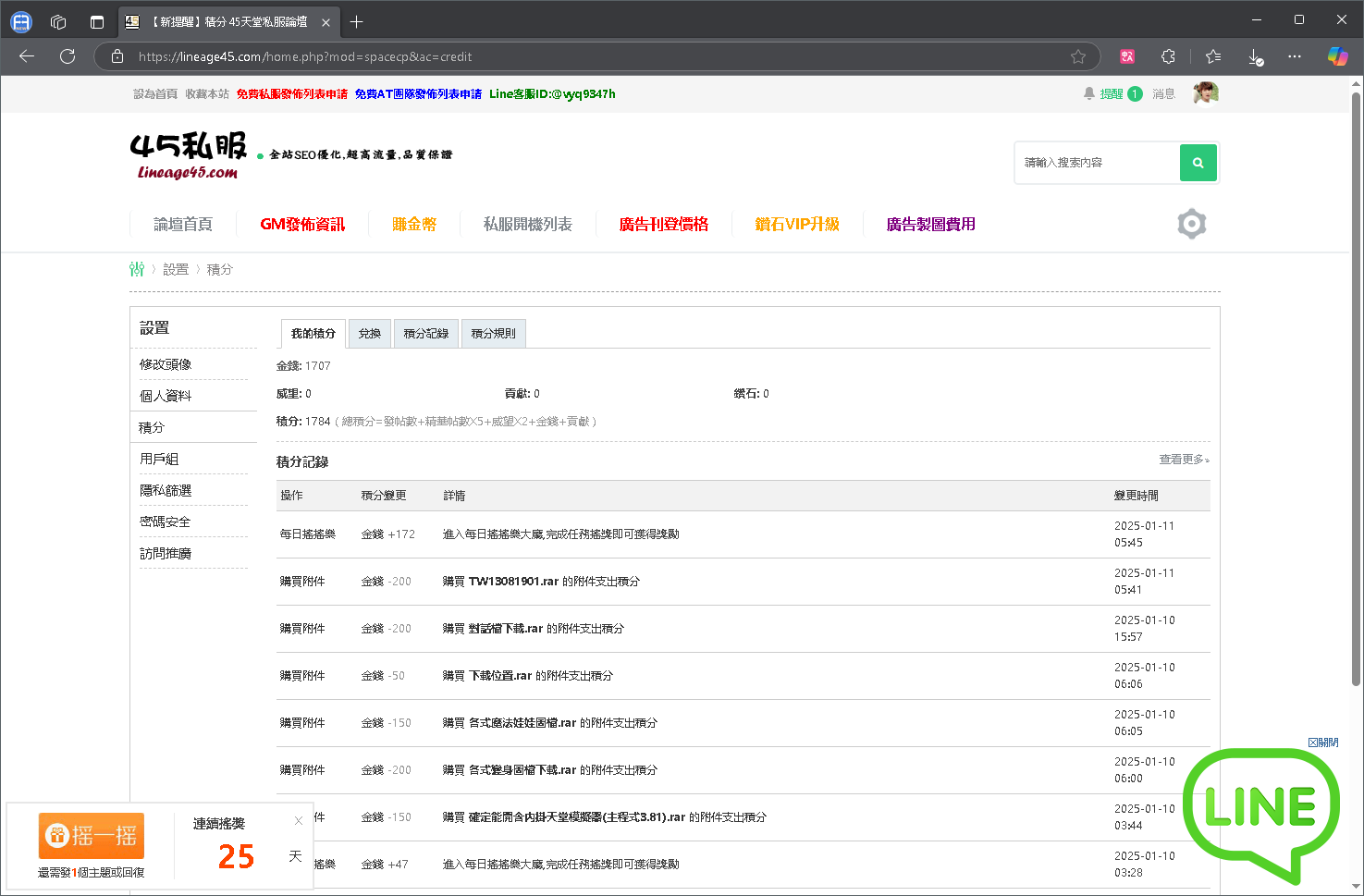View site info padlock icon

point(117,56)
